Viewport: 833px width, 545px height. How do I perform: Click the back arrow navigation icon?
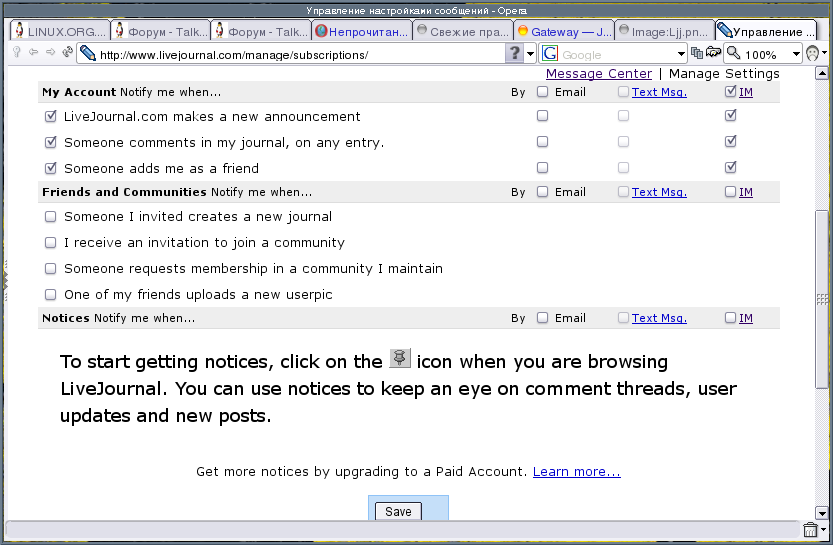click(x=33, y=53)
